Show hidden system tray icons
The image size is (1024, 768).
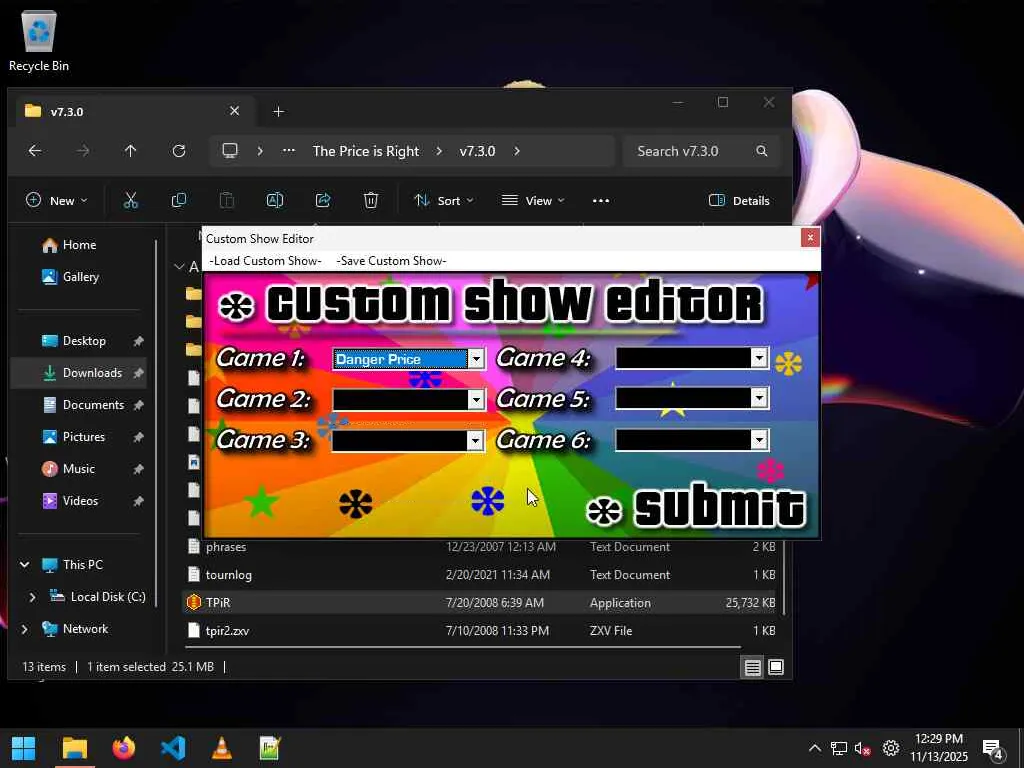coord(814,748)
